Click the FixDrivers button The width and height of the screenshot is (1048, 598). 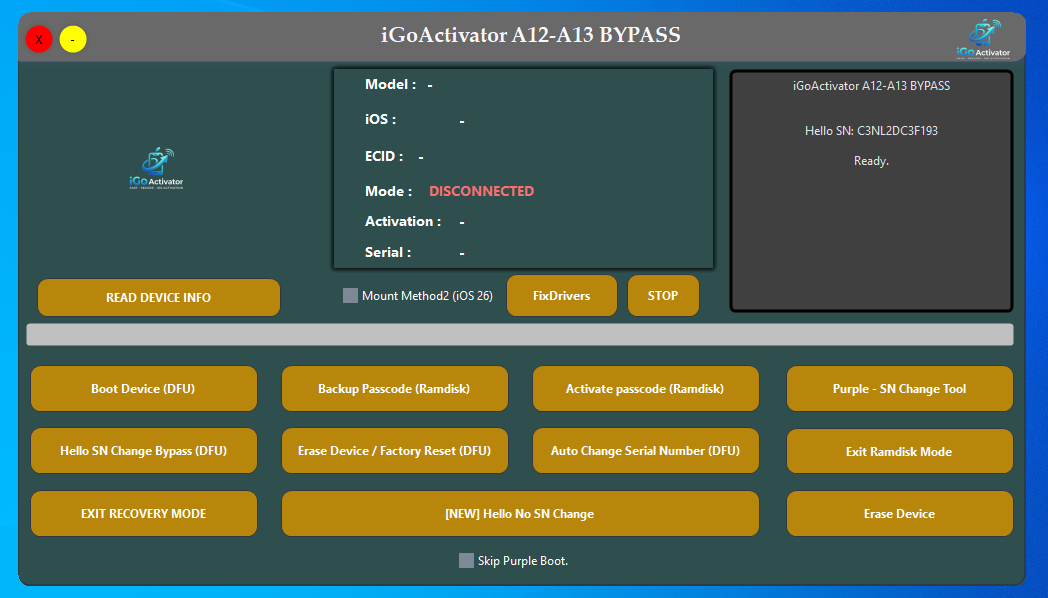pos(561,295)
